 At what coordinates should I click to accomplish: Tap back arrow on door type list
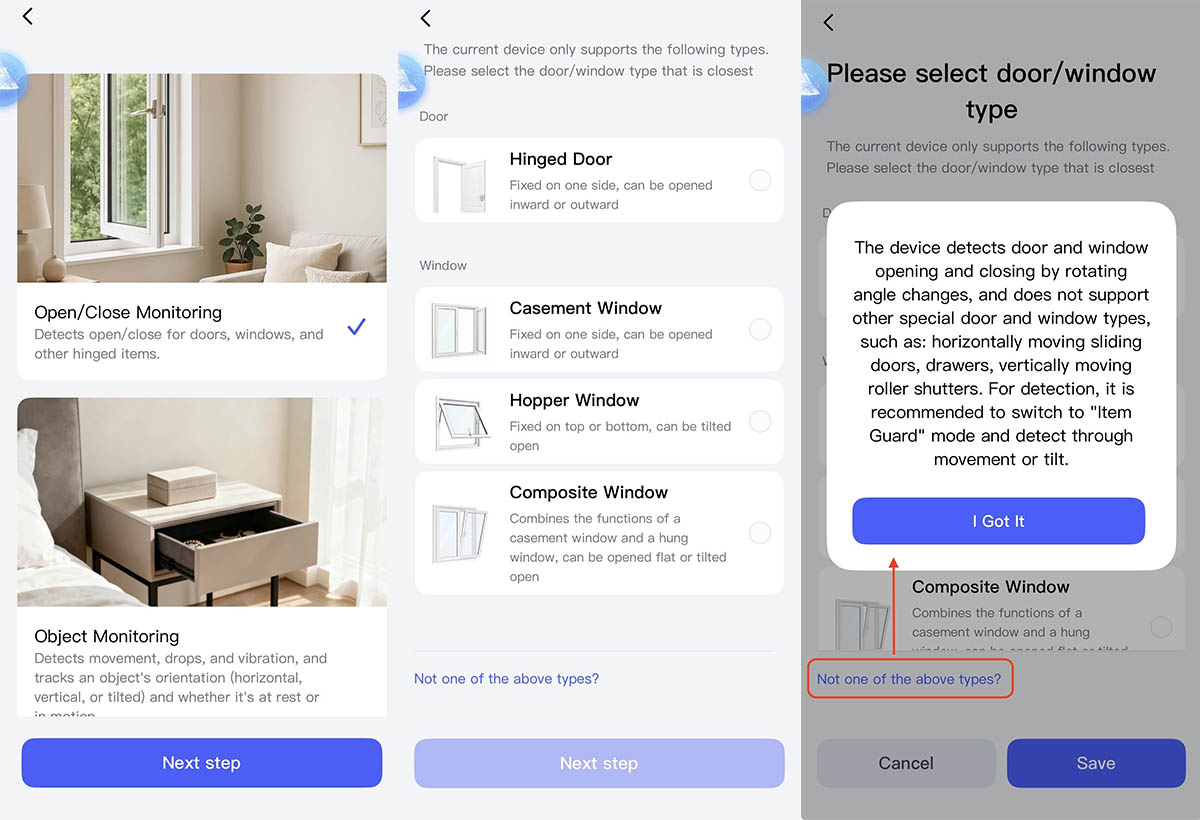[x=425, y=18]
